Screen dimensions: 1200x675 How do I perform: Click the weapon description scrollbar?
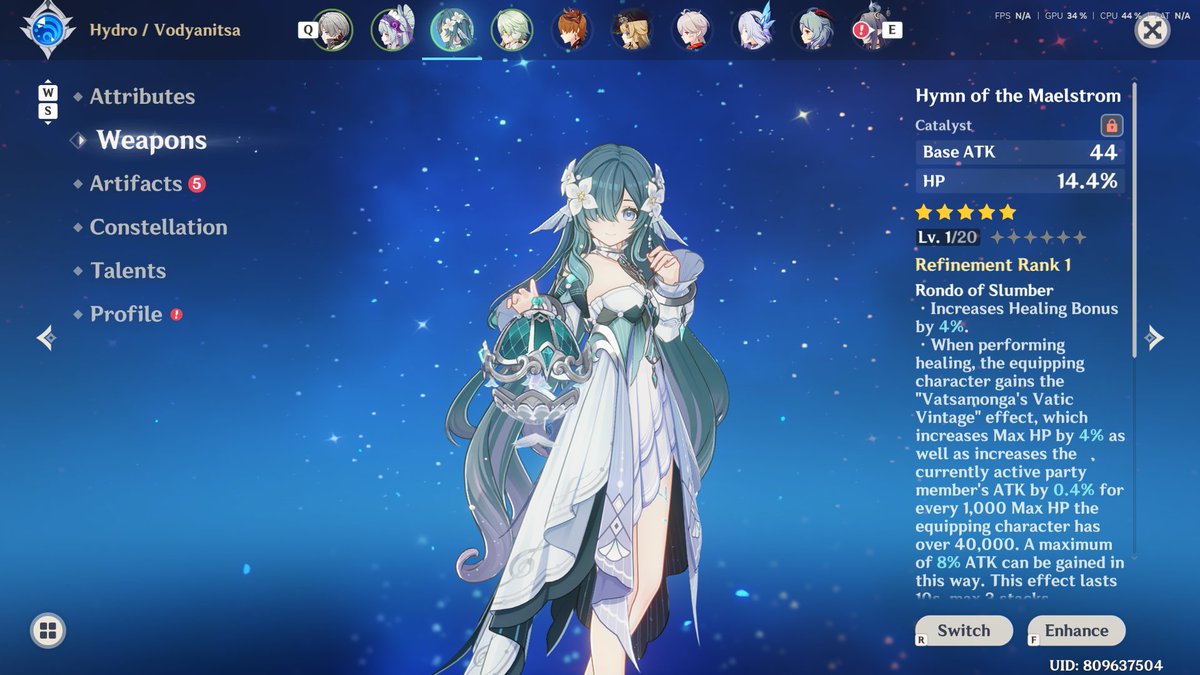pyautogui.click(x=1134, y=220)
